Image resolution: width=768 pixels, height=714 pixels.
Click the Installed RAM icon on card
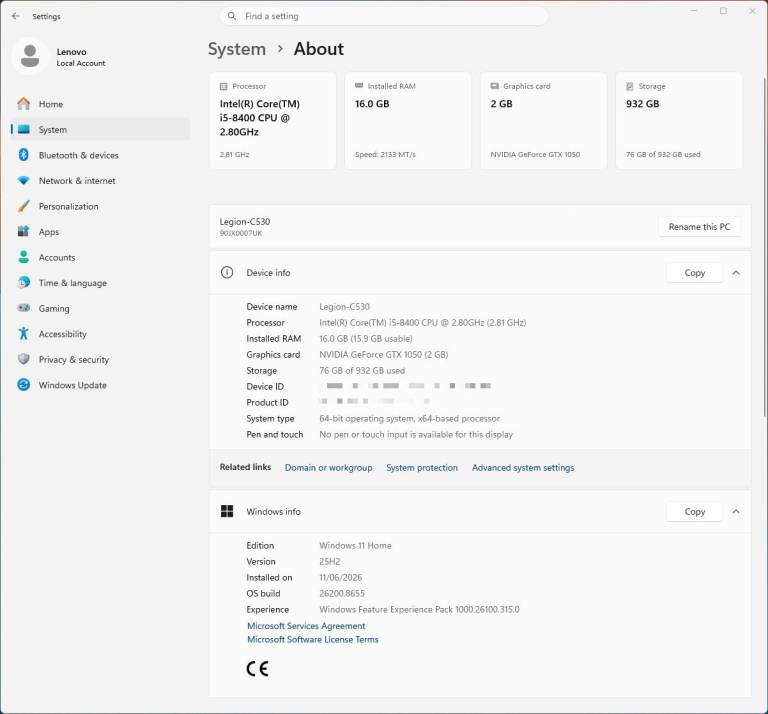click(x=359, y=86)
